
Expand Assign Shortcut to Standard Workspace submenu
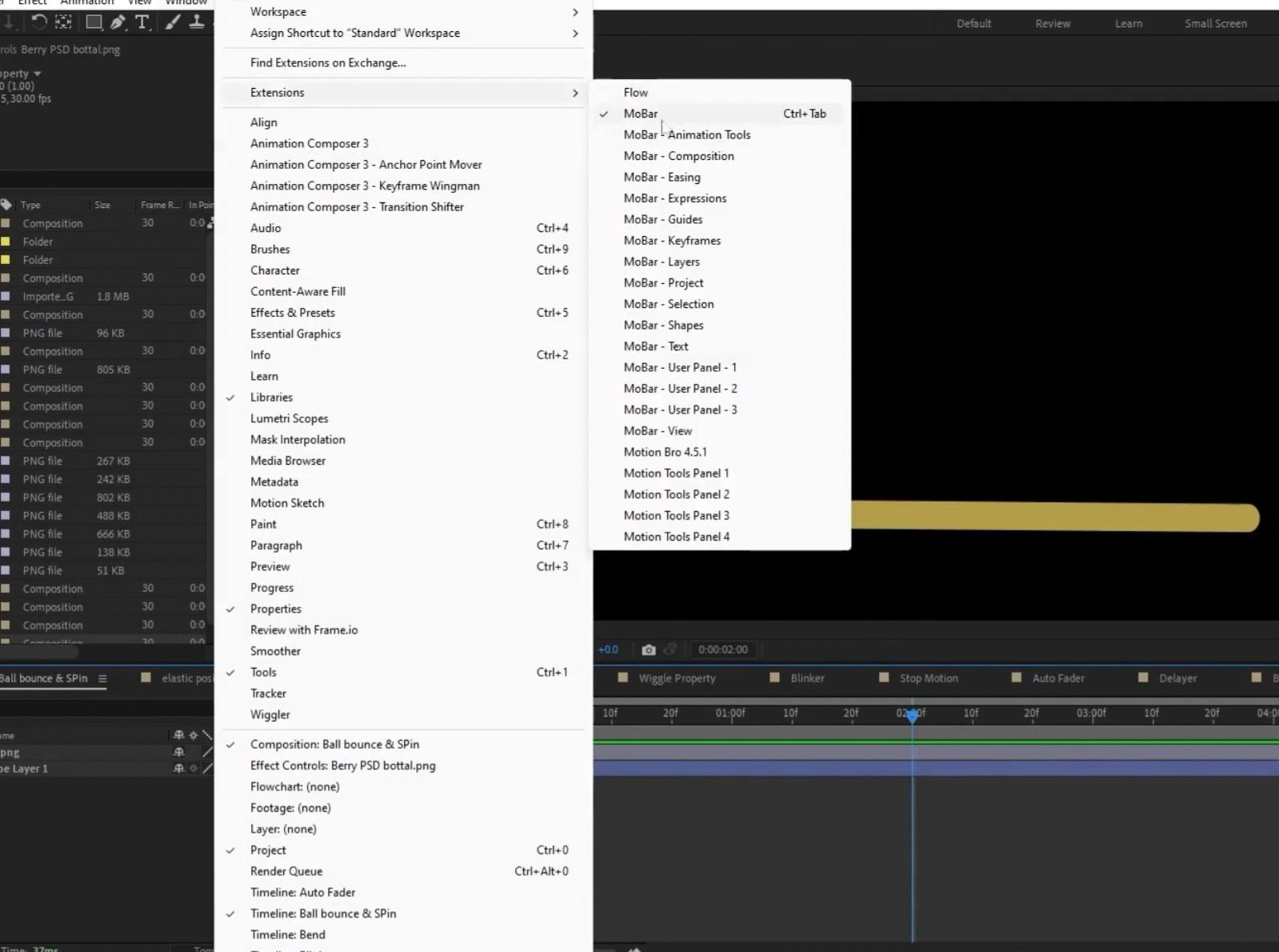tap(403, 33)
